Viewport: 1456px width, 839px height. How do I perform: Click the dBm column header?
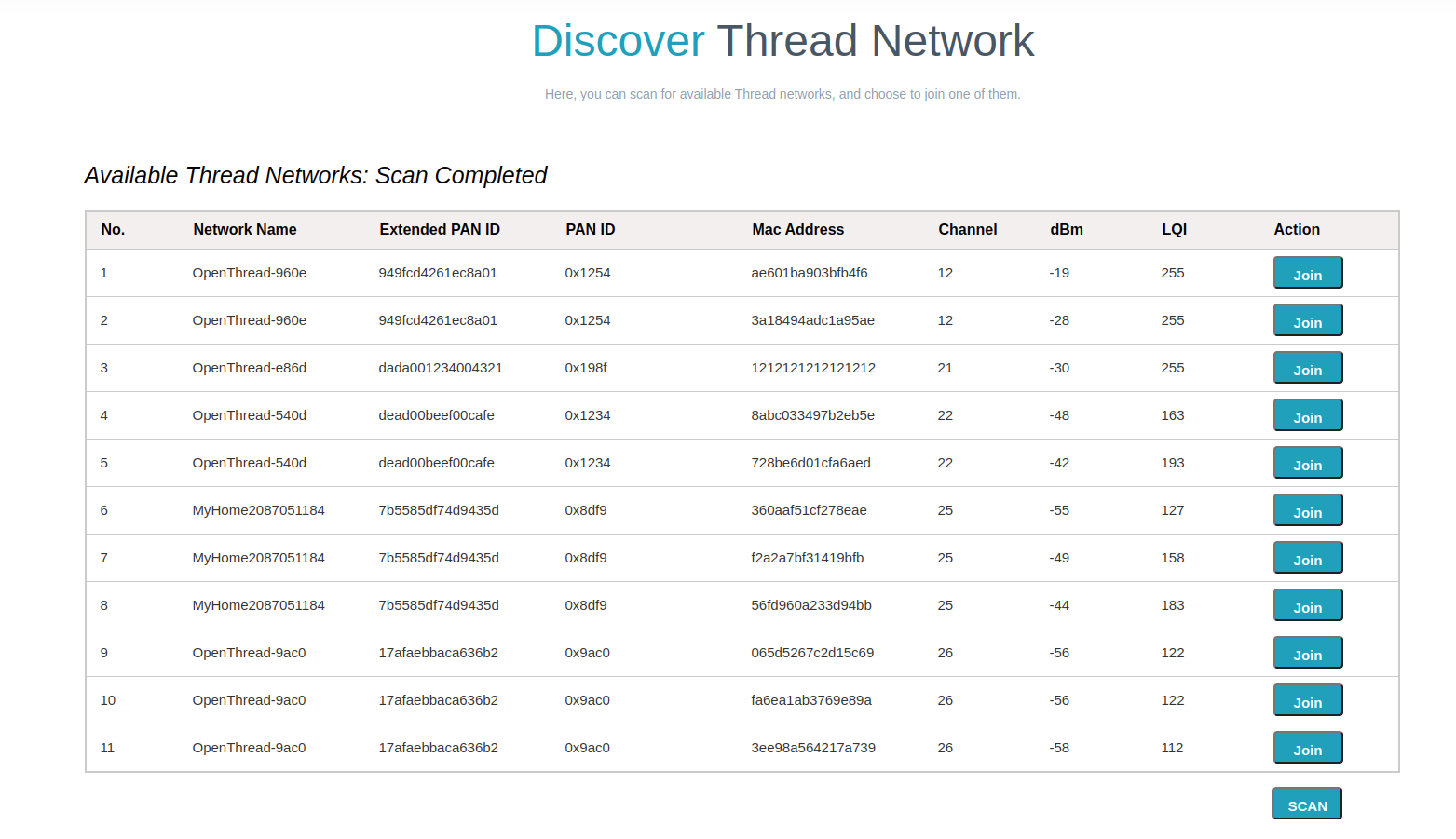pos(1067,229)
